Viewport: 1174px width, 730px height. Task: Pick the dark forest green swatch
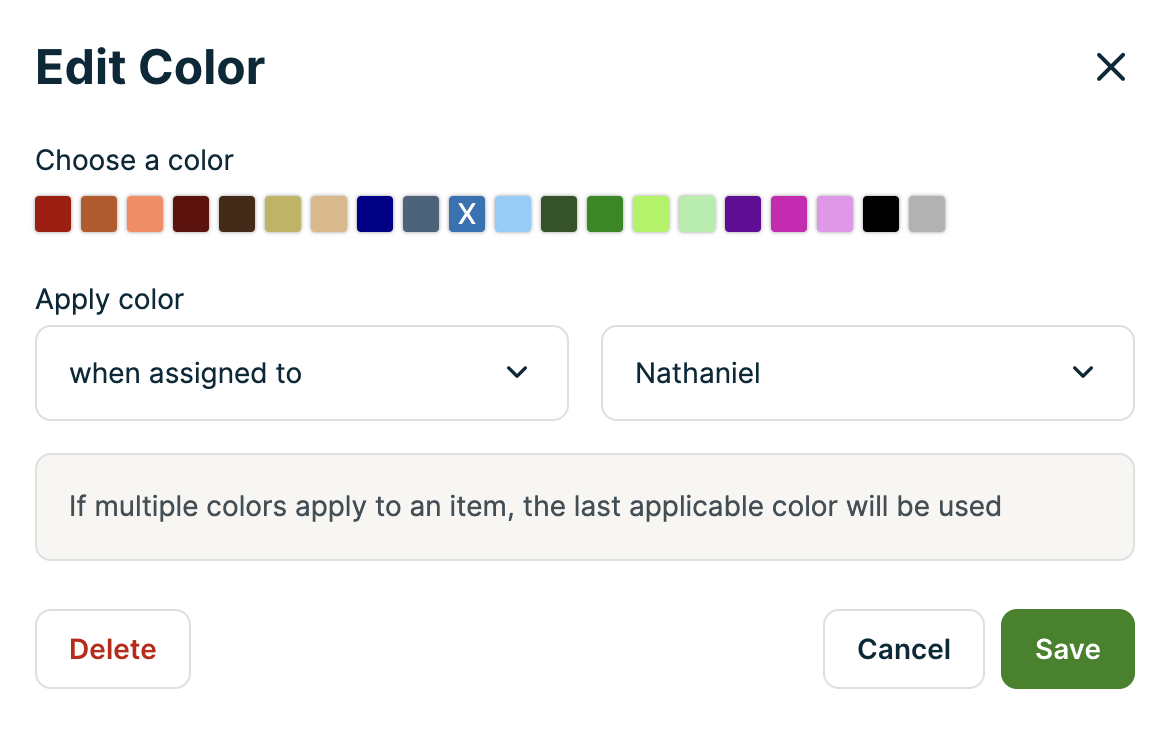click(x=559, y=213)
